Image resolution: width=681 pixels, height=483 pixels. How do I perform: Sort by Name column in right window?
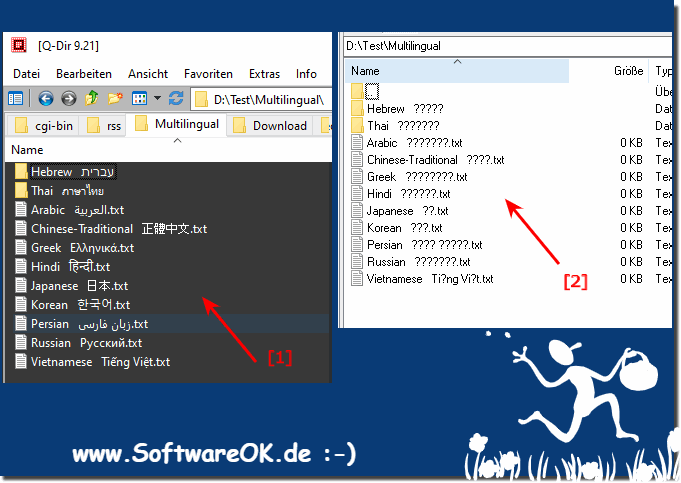click(457, 71)
